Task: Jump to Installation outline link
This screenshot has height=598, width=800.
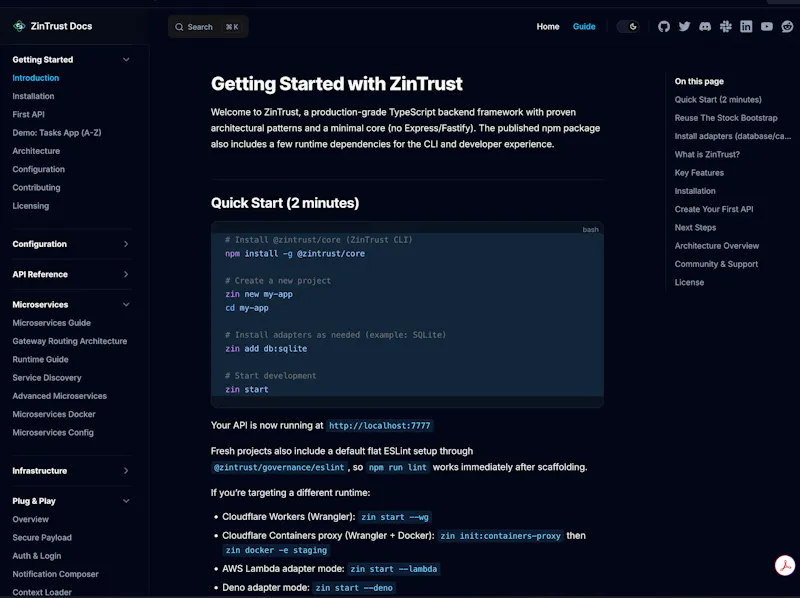Action: [695, 191]
